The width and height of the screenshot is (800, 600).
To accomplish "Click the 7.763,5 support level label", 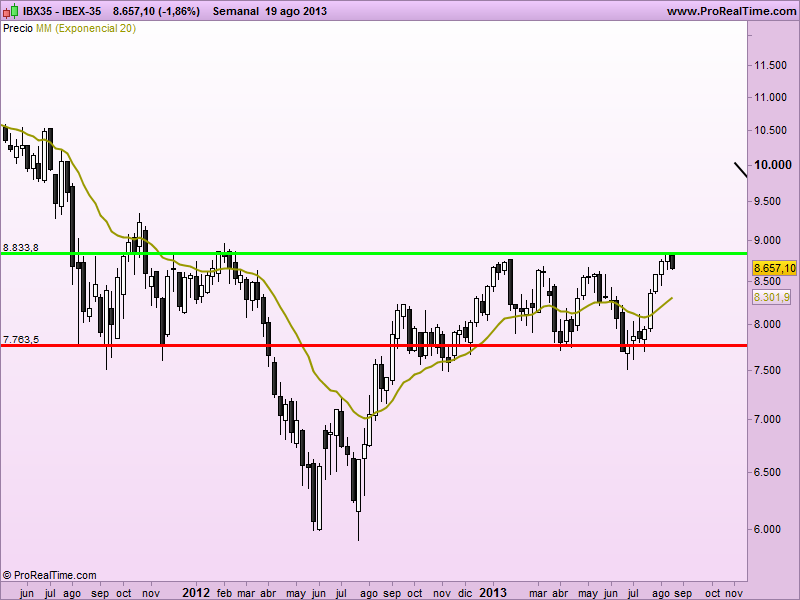I will click(20, 340).
